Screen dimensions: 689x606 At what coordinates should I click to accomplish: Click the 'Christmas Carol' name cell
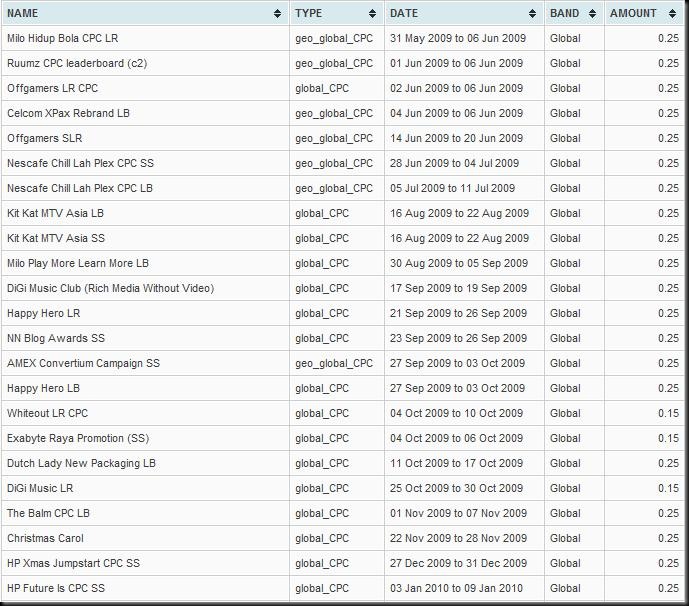pos(45,539)
